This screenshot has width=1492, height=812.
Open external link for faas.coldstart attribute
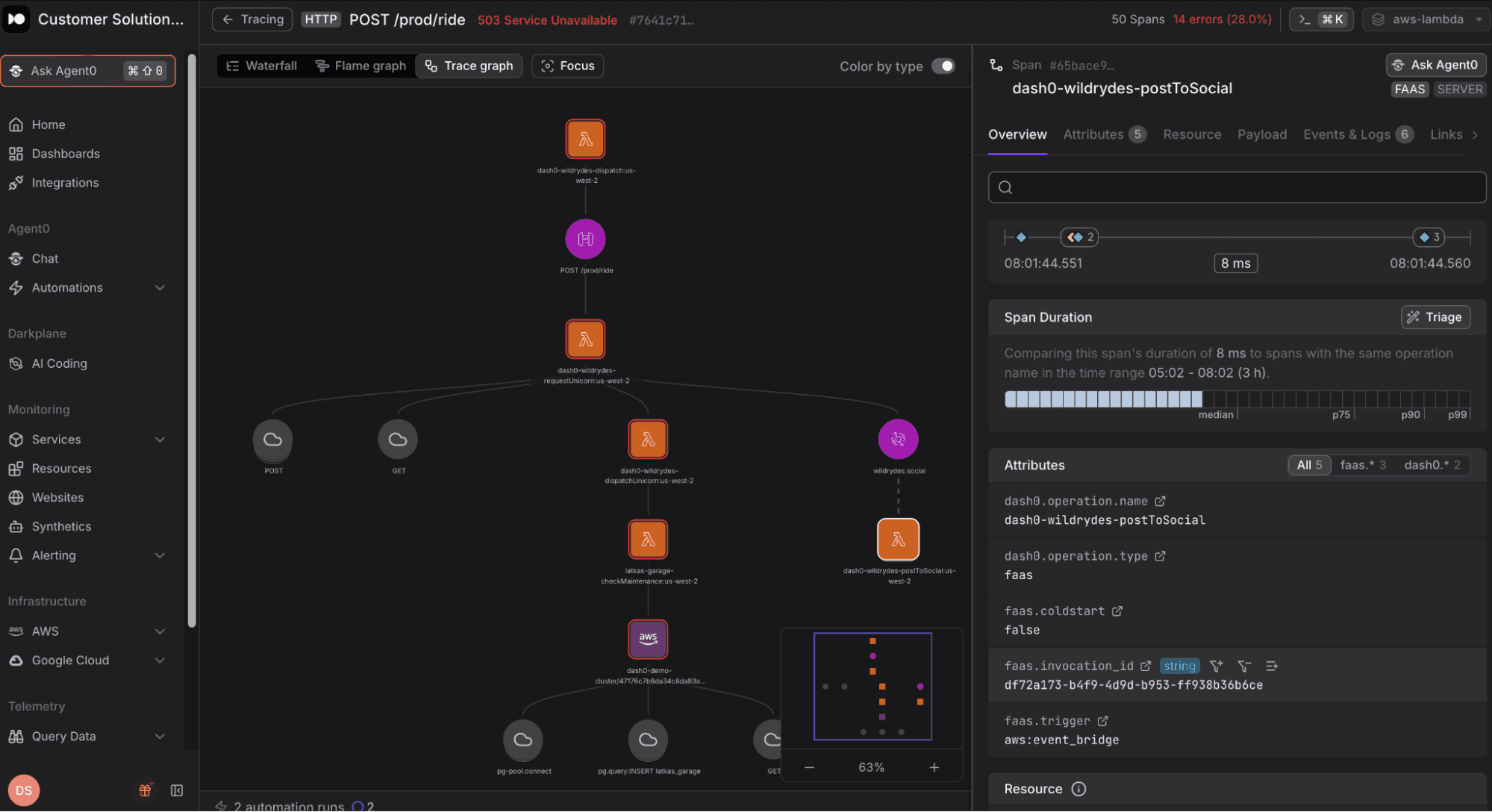(1117, 611)
